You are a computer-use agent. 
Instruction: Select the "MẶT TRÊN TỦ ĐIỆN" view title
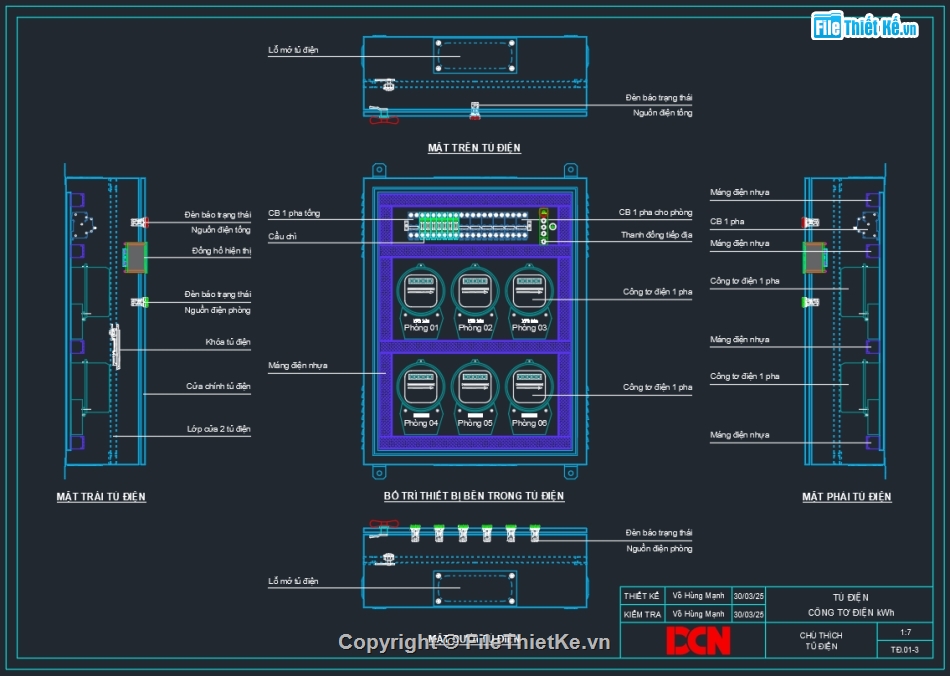[x=474, y=148]
